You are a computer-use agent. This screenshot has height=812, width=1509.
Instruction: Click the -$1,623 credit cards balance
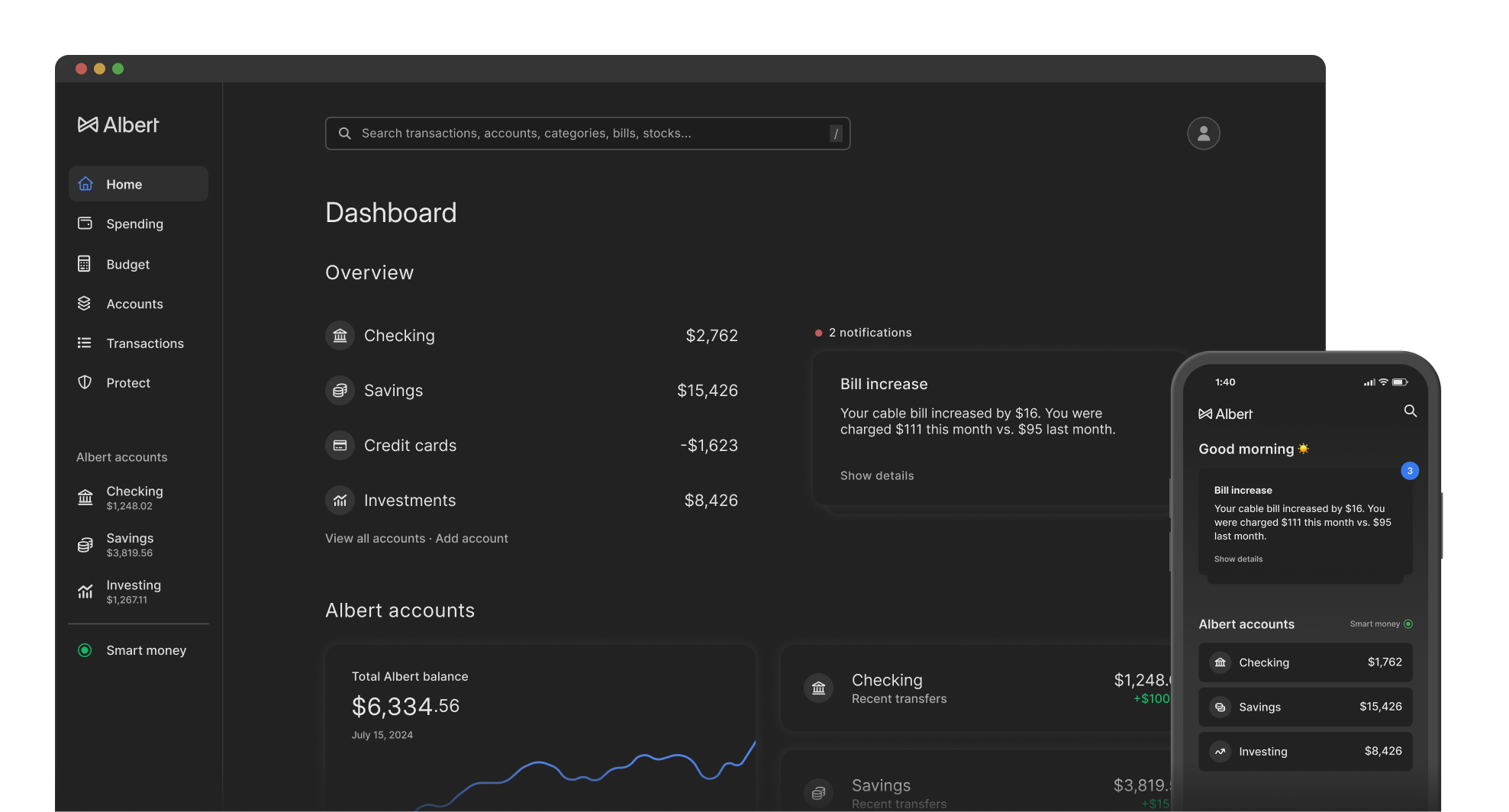pos(709,446)
